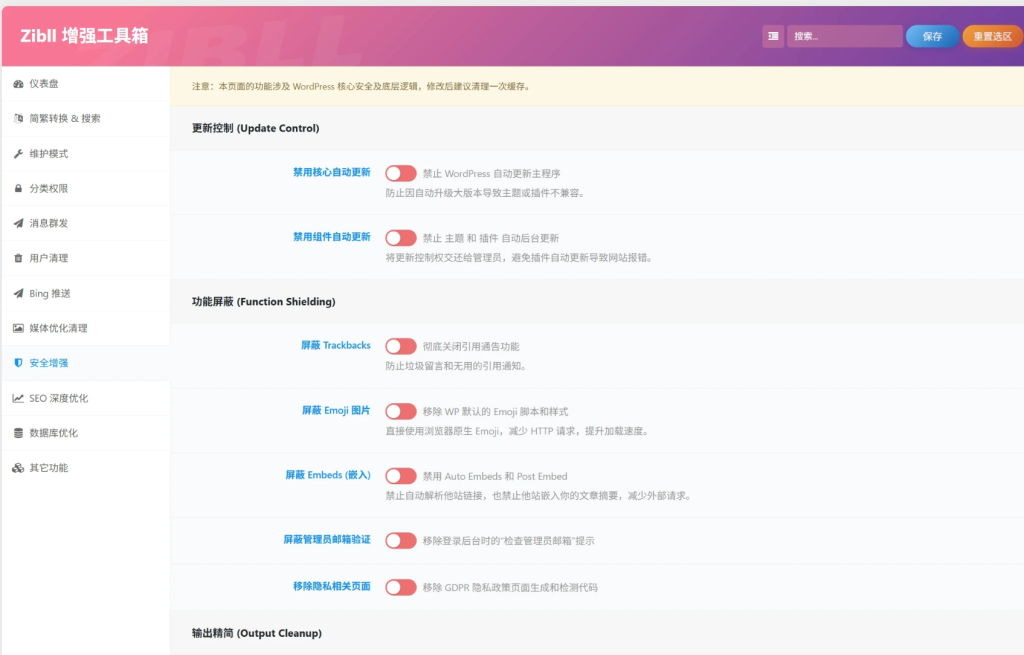Toggle 屏蔽 Trackbacks switch
The height and width of the screenshot is (655, 1024).
[x=400, y=346]
